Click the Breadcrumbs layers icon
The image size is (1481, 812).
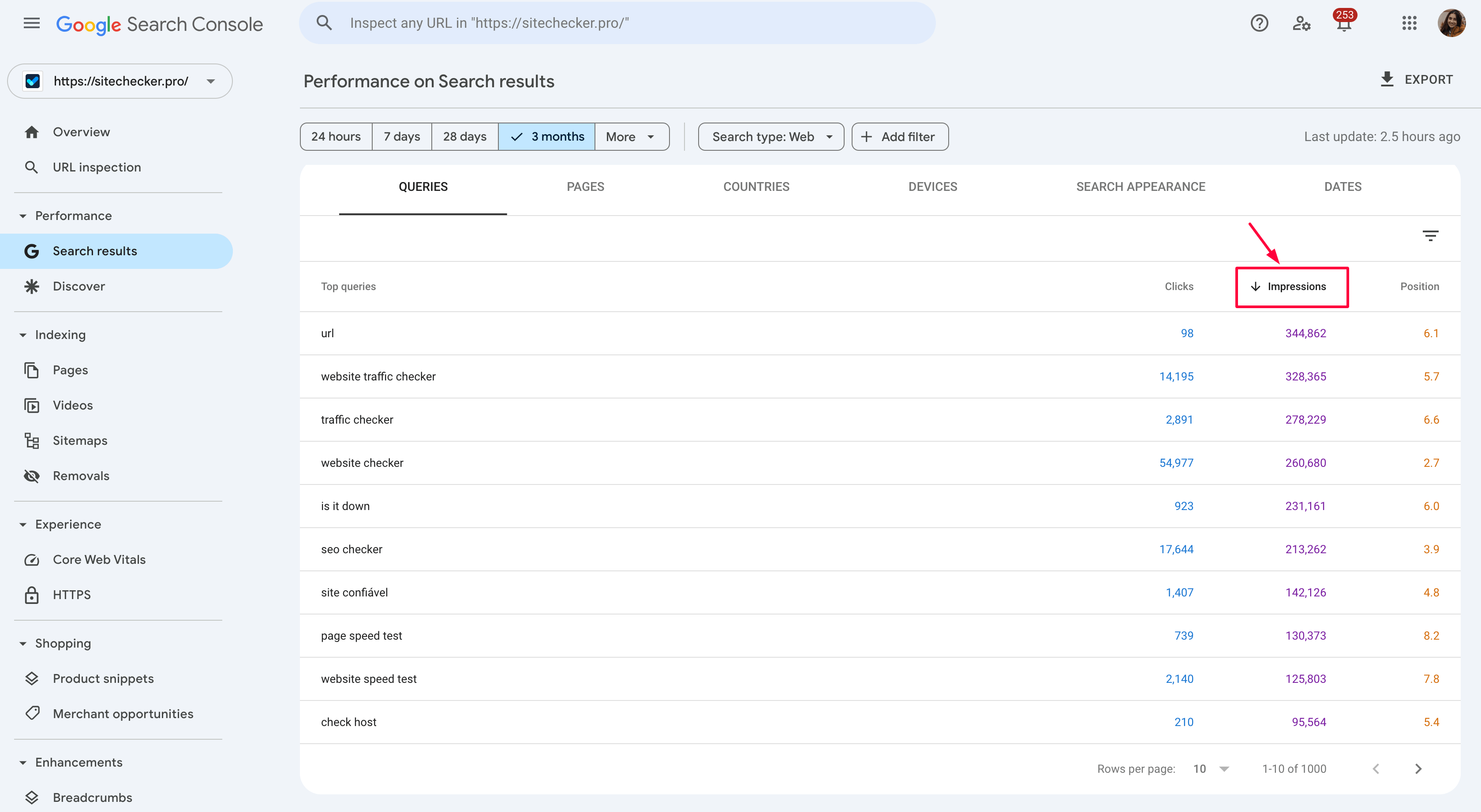coord(32,797)
